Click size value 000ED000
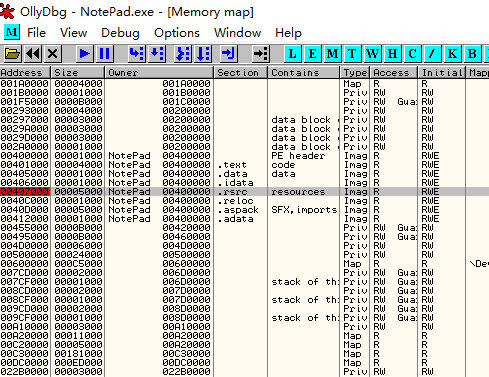This screenshot has width=489, height=377. [x=78, y=363]
